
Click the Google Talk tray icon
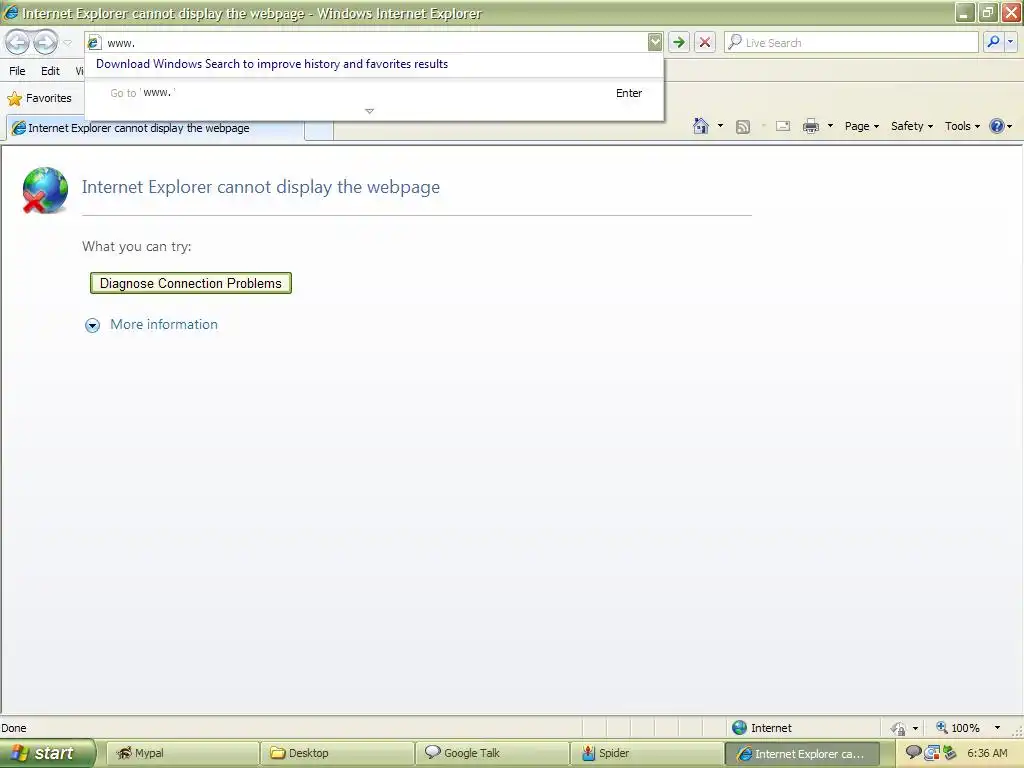[913, 752]
